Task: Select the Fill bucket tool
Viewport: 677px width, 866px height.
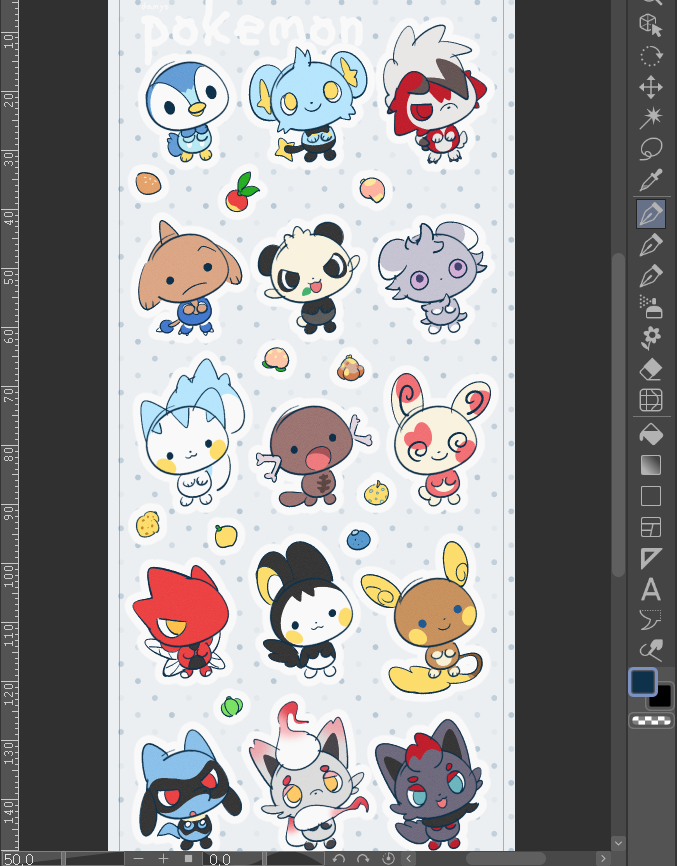Action: (x=651, y=434)
